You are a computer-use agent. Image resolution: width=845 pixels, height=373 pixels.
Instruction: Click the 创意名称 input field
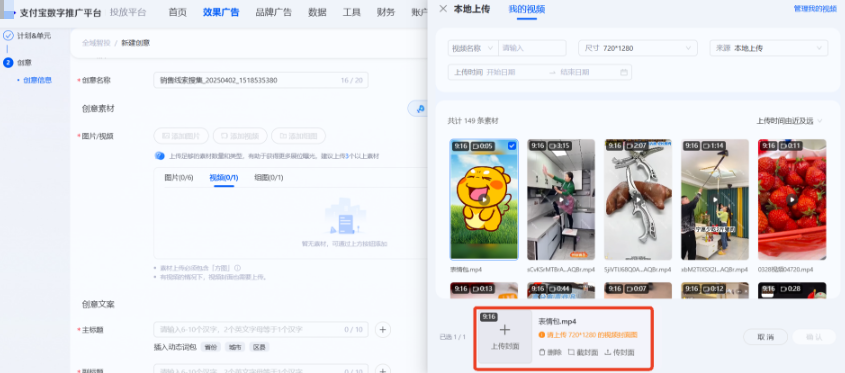(261, 80)
